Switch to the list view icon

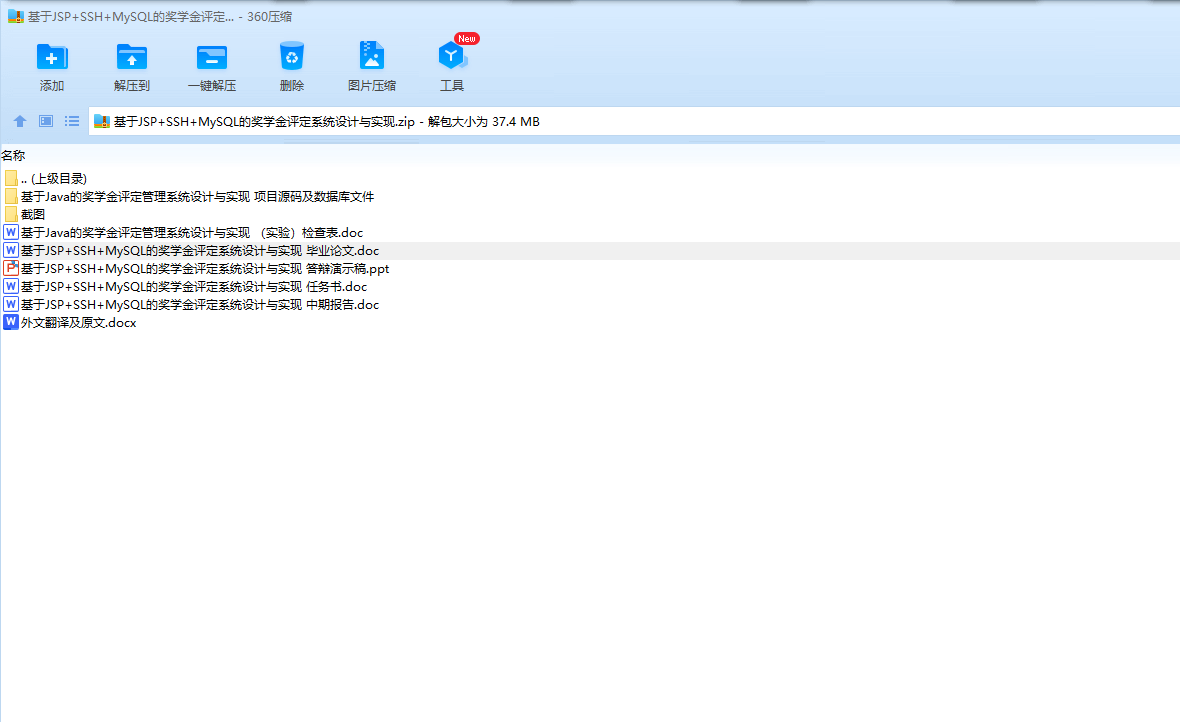pos(71,121)
